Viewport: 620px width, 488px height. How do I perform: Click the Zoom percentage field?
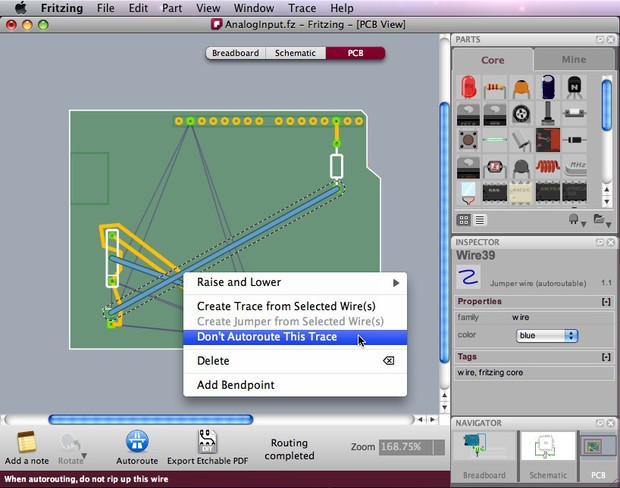(x=406, y=447)
